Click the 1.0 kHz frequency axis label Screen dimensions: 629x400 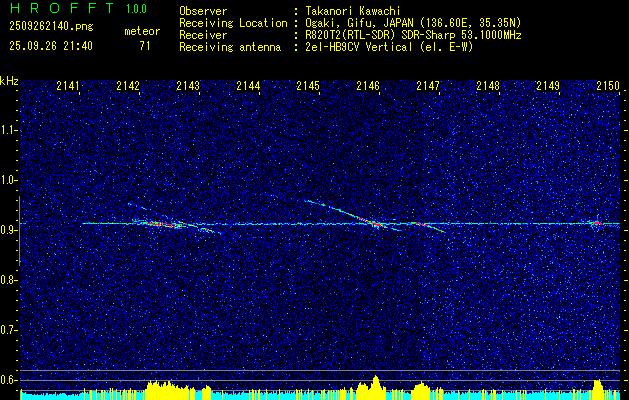coord(8,180)
